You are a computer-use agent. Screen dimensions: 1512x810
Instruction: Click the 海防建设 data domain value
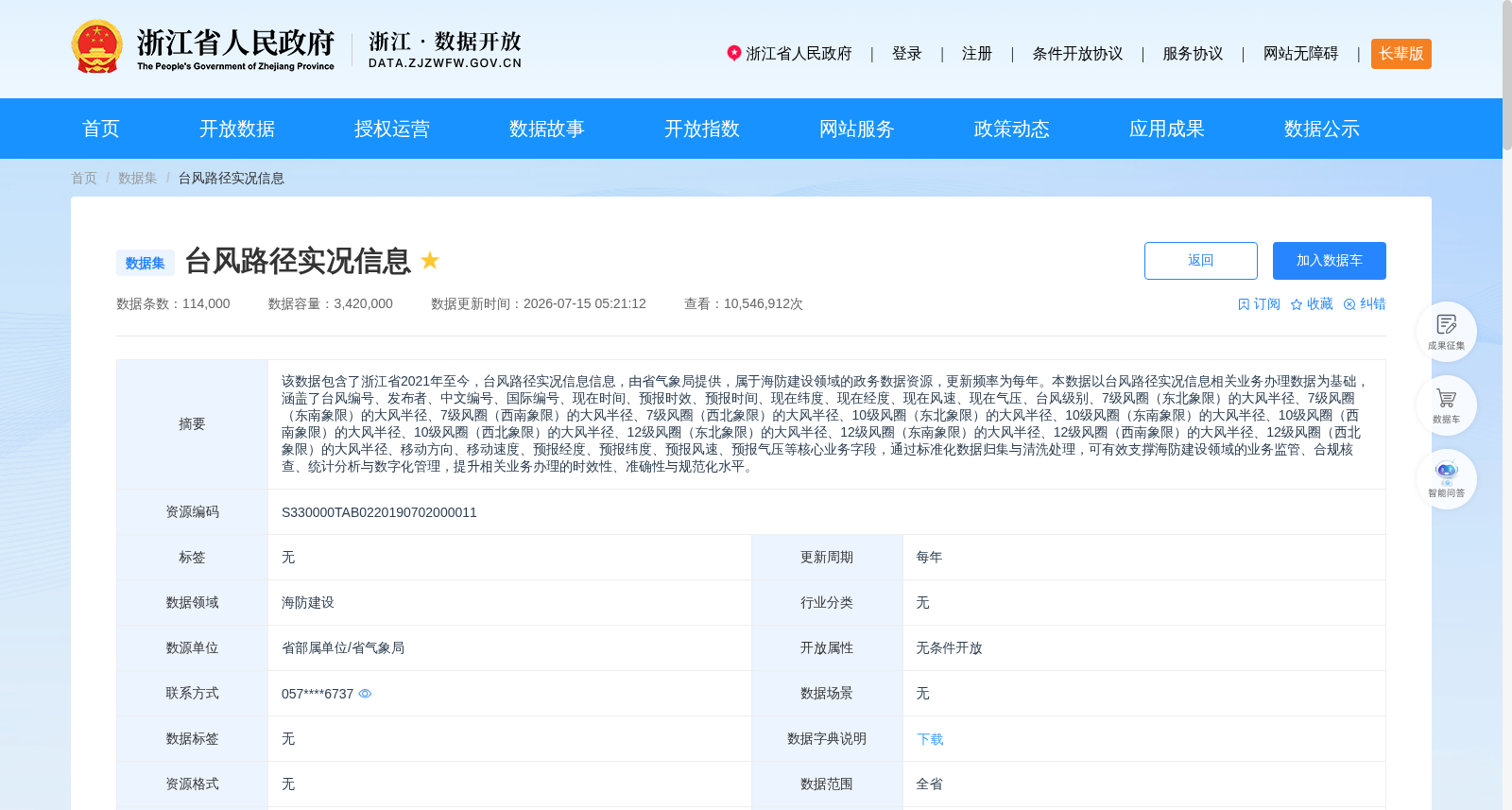(308, 603)
